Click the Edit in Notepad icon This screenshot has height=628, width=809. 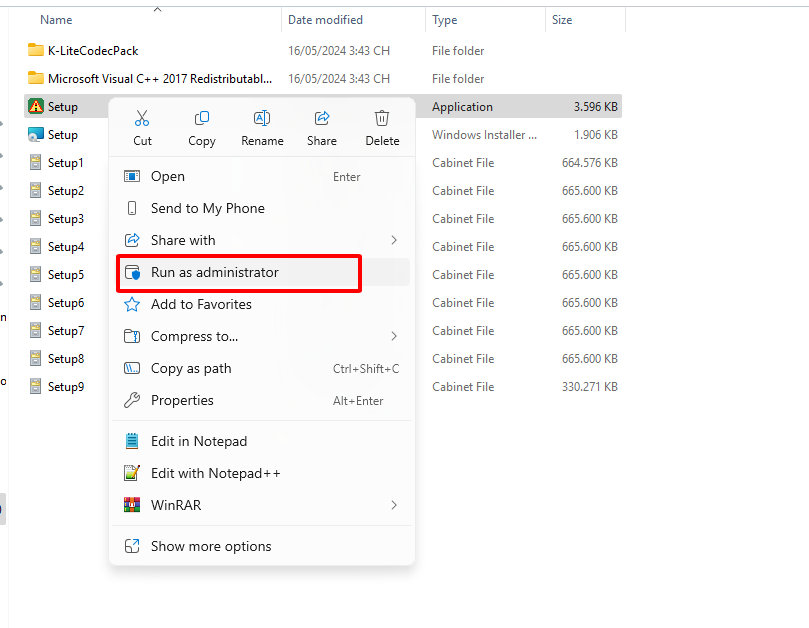(x=132, y=441)
